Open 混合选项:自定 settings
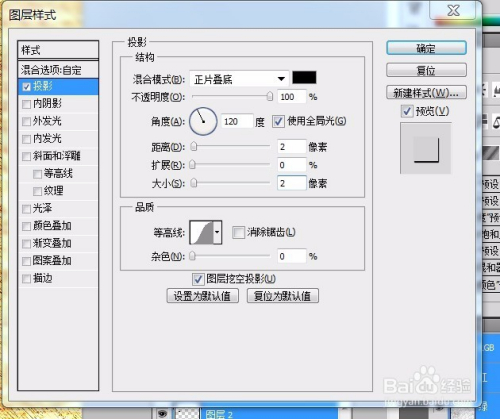500x419 pixels. tap(58, 70)
